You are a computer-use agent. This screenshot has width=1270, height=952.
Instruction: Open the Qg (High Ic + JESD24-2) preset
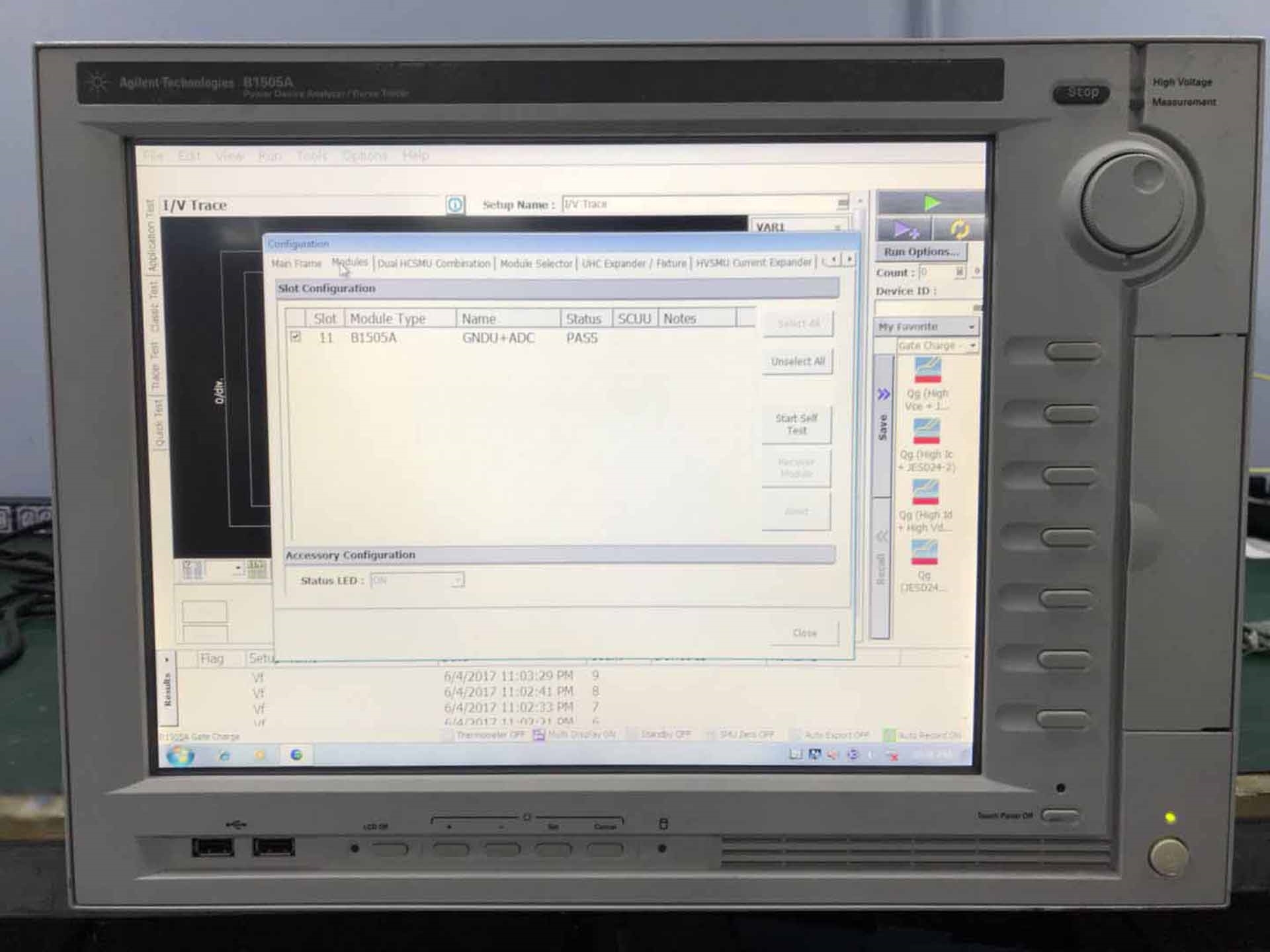(927, 444)
